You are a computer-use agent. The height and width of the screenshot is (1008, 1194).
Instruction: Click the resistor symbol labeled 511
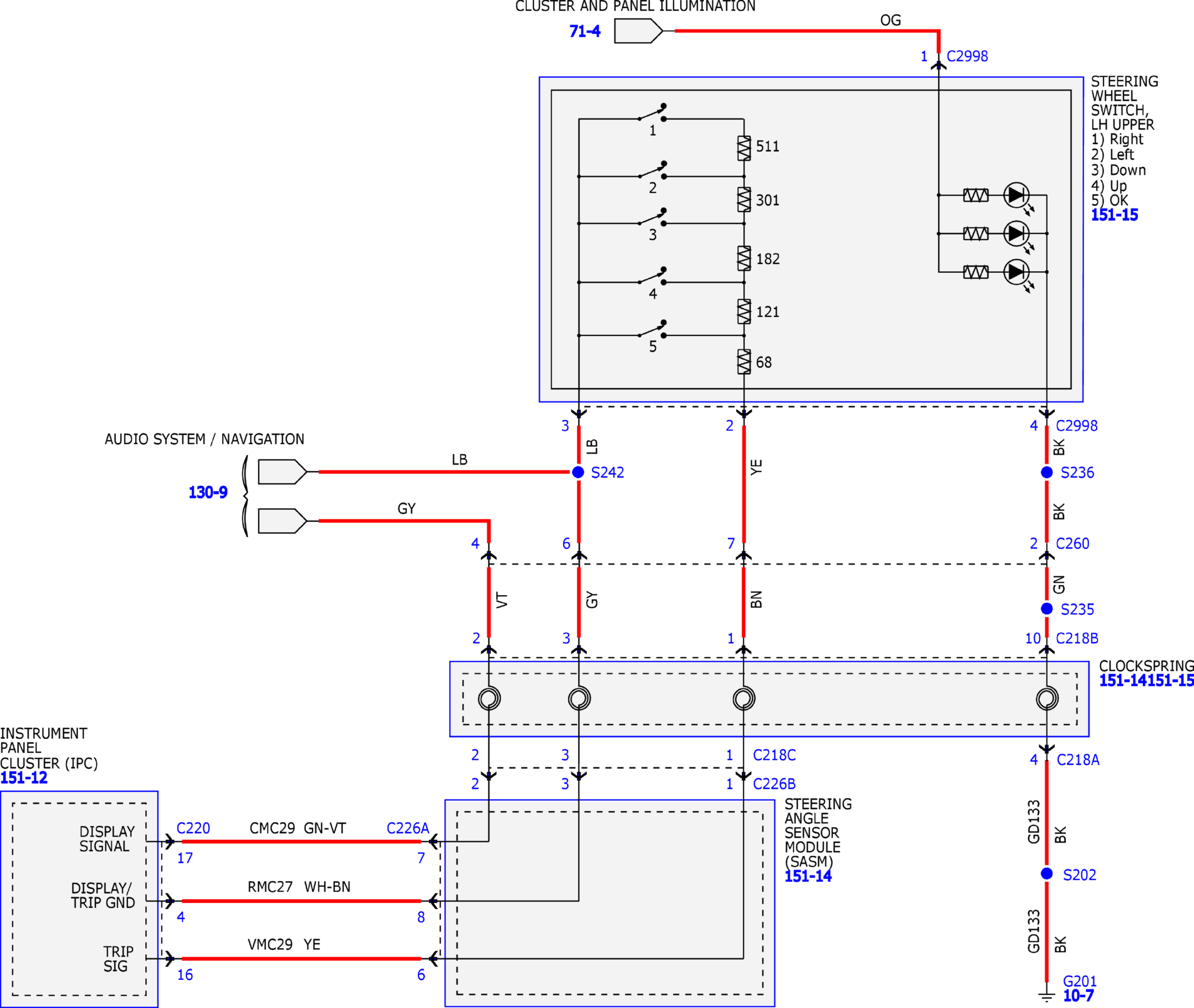click(744, 148)
